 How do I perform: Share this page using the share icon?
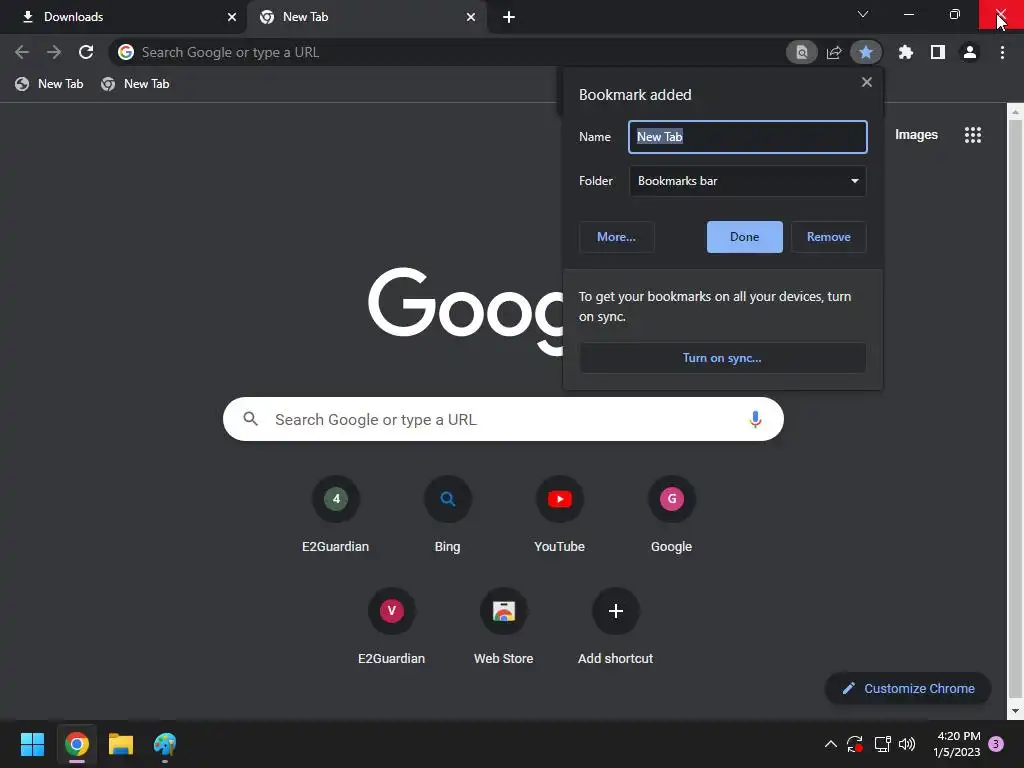(x=834, y=52)
